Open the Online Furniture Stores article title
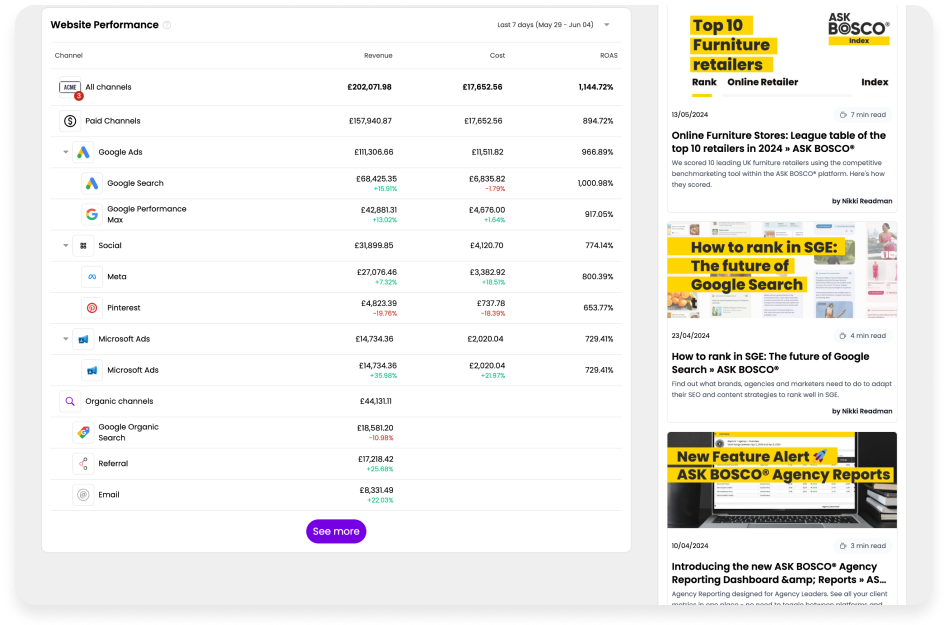948x625 pixels. pyautogui.click(x=779, y=142)
